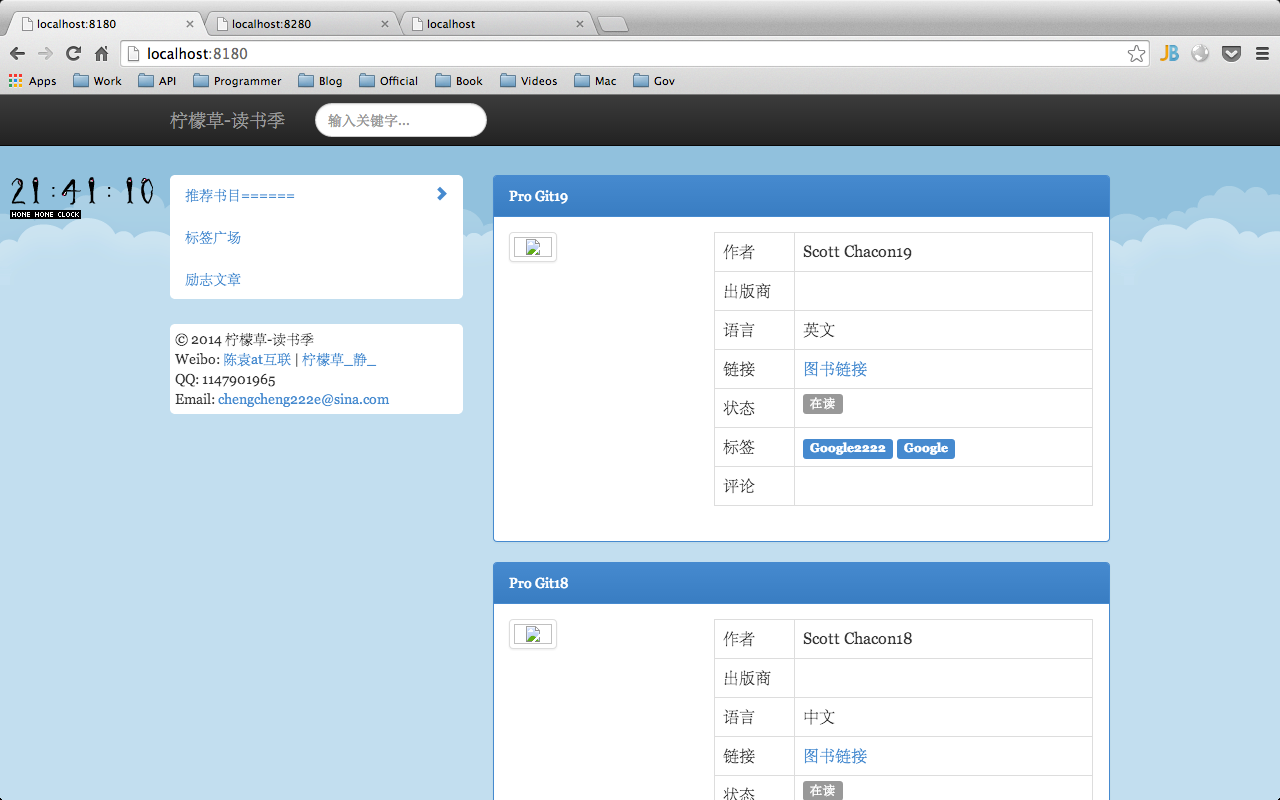
Task: Open the 图书链接 link for Pro Git19
Action: coord(835,368)
